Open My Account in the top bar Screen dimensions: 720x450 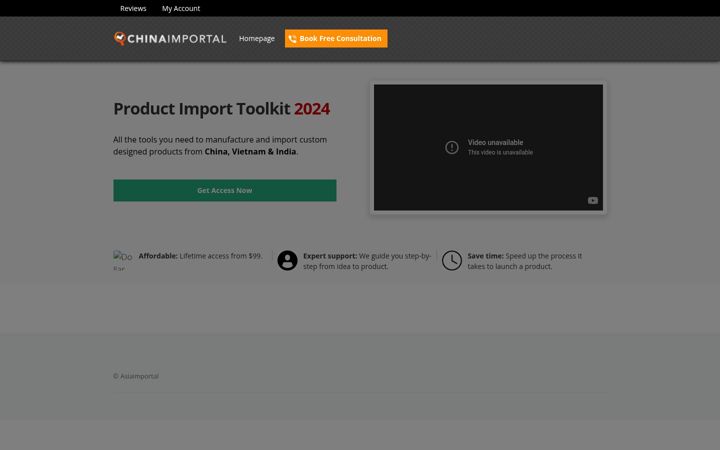click(x=181, y=8)
